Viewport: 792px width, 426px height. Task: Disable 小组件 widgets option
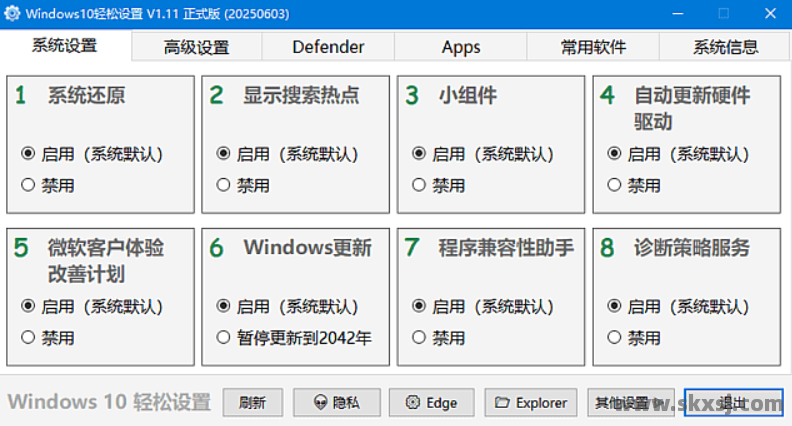(419, 185)
